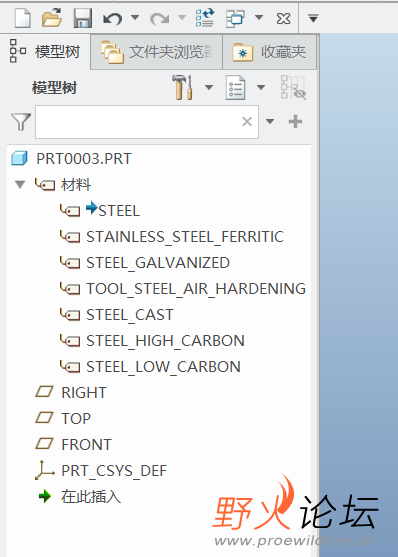Switch to the 文件夹浏览器 tab

pyautogui.click(x=156, y=52)
